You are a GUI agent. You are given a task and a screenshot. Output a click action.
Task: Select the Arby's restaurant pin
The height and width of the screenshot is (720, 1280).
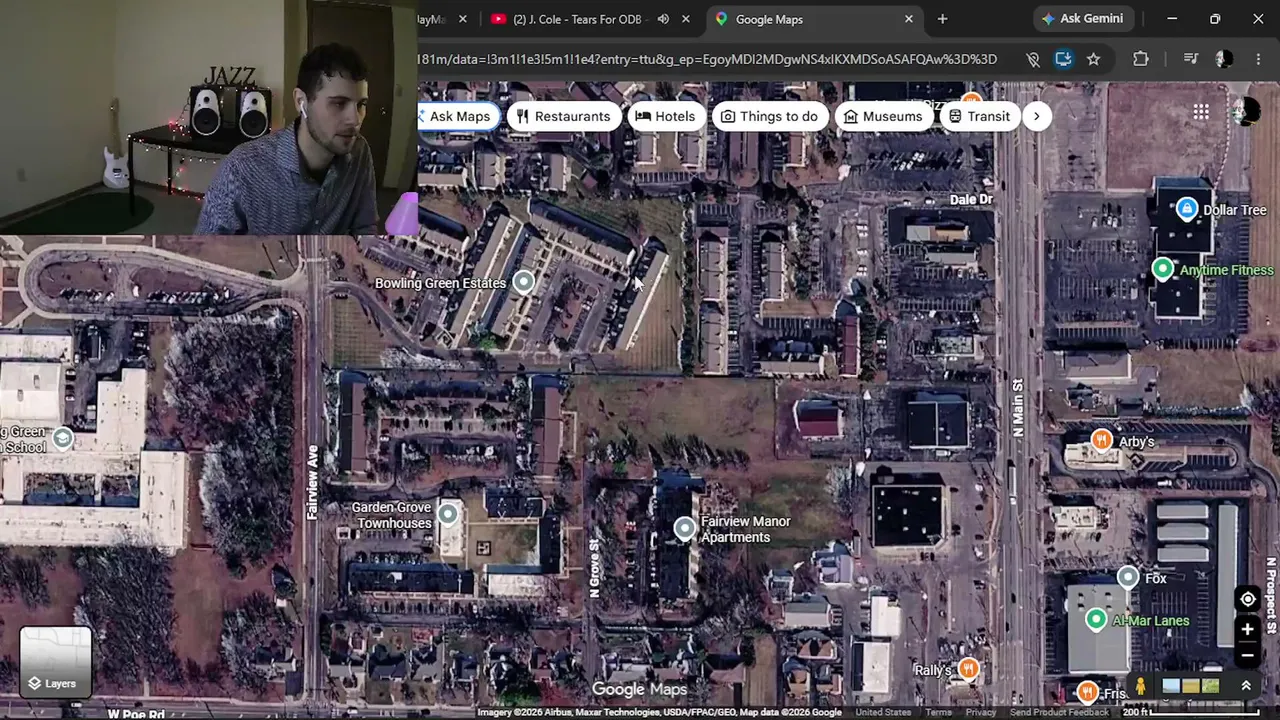1101,440
